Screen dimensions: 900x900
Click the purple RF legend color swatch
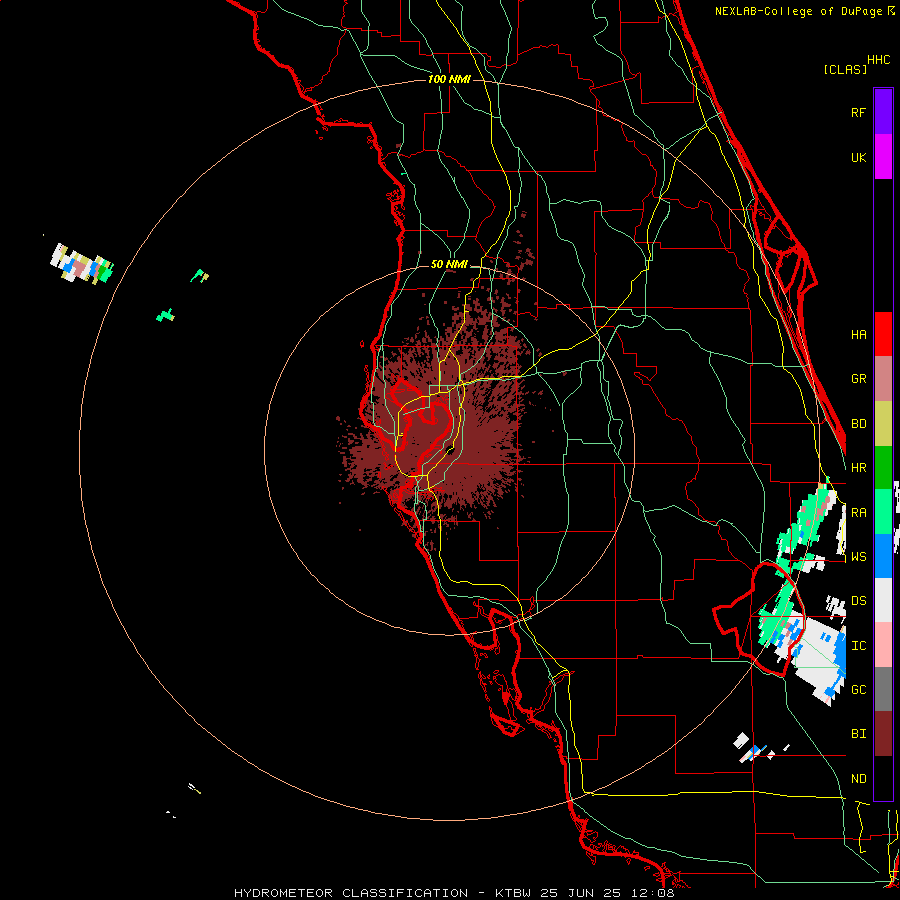click(883, 112)
